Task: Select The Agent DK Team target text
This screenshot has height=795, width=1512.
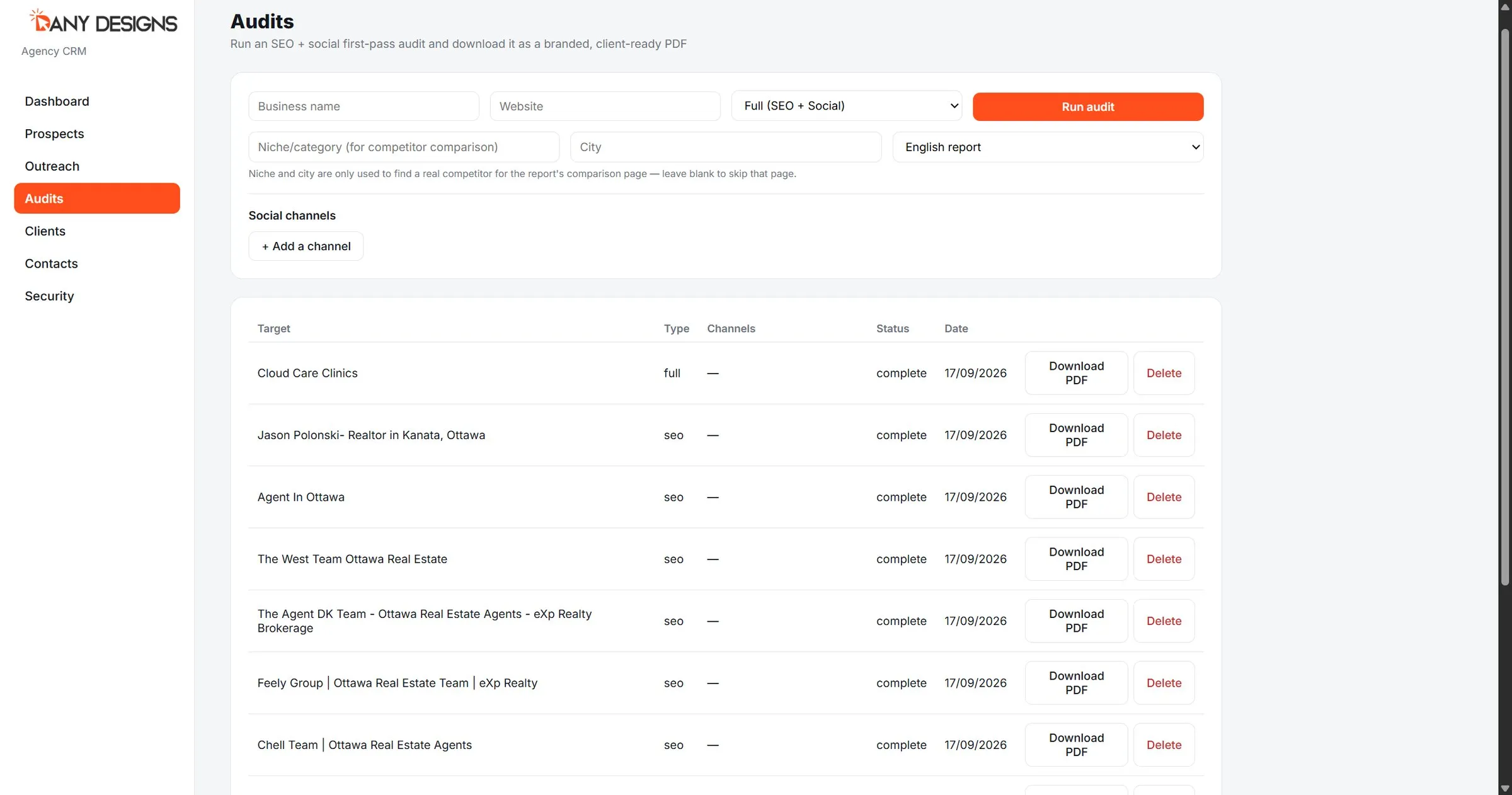Action: click(425, 621)
